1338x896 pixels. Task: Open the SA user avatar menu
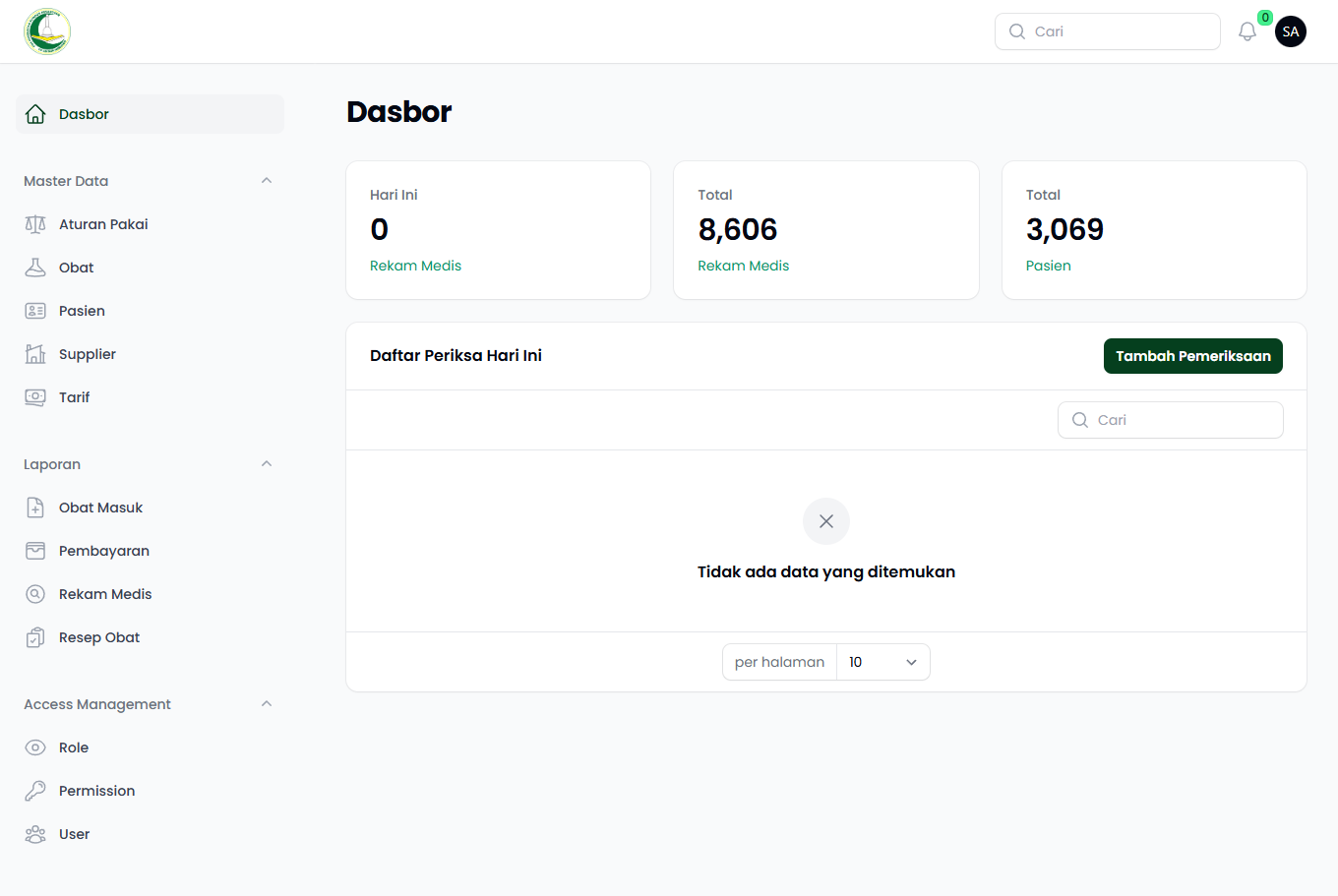pos(1290,31)
